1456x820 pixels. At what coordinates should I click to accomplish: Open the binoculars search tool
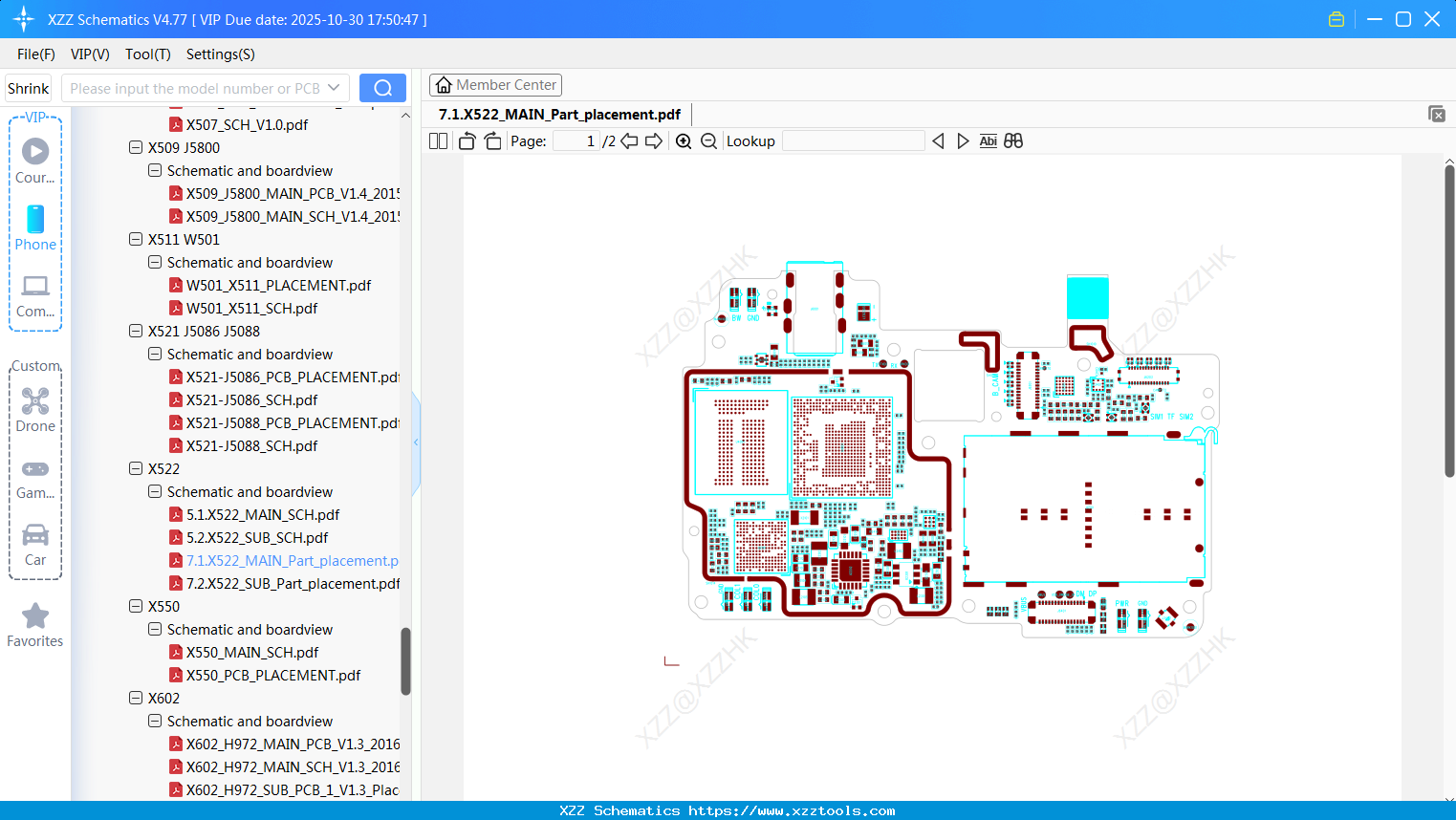tap(1013, 140)
